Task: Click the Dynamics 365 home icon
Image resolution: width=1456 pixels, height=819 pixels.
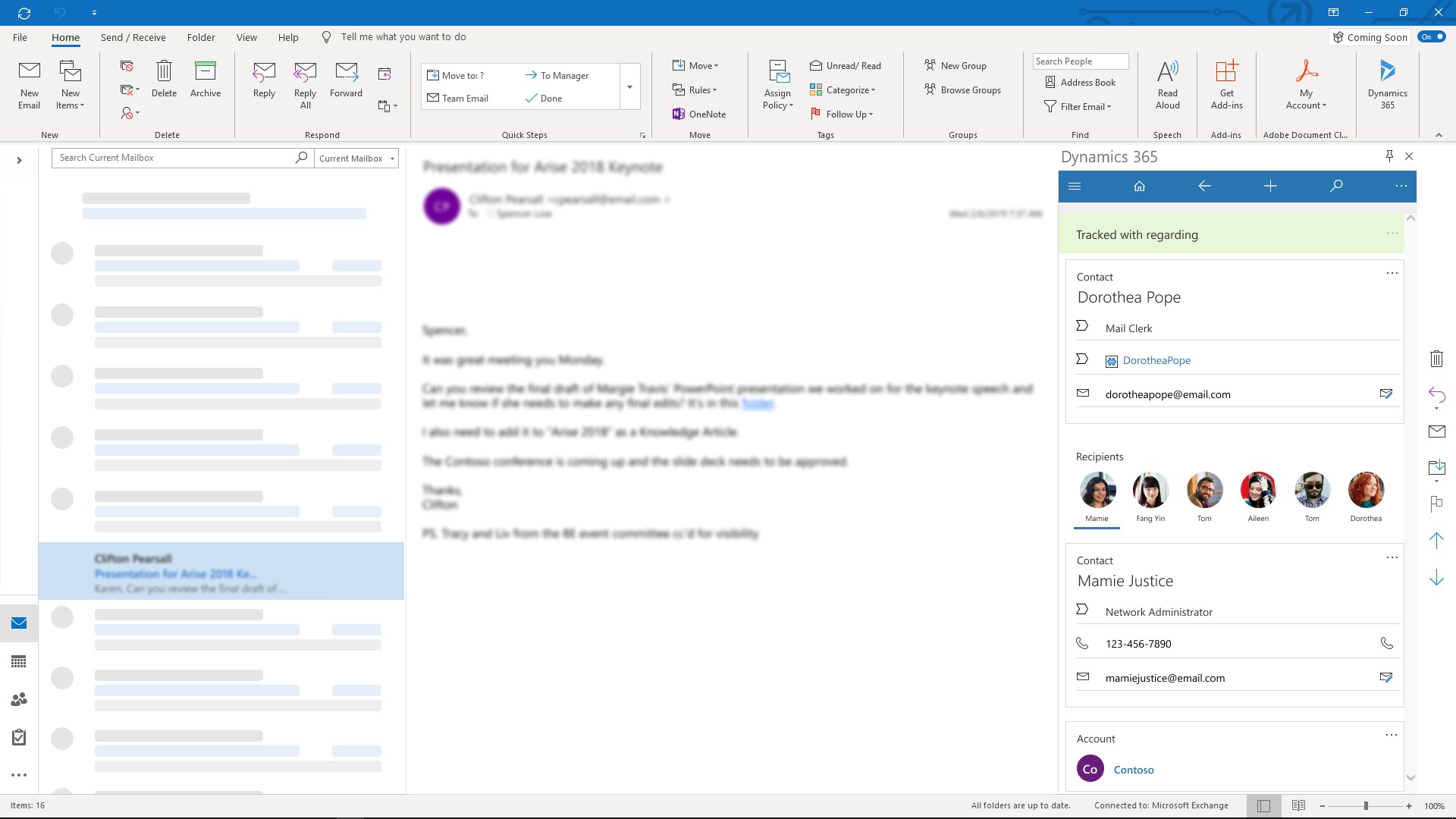Action: tap(1140, 186)
